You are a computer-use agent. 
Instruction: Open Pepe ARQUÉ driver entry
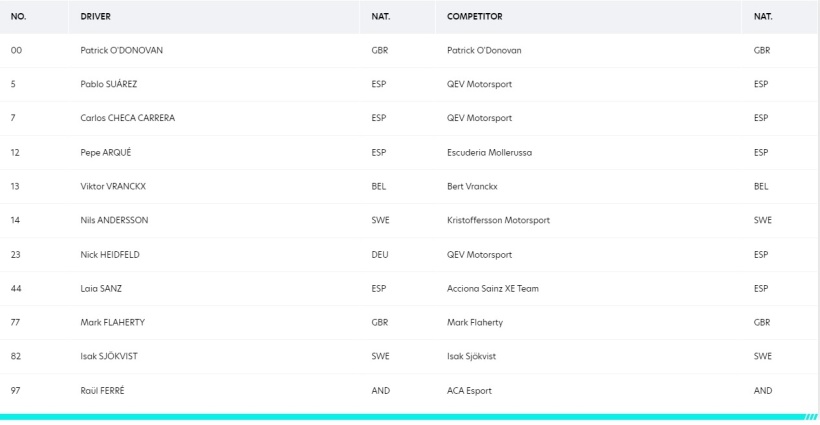pos(106,153)
